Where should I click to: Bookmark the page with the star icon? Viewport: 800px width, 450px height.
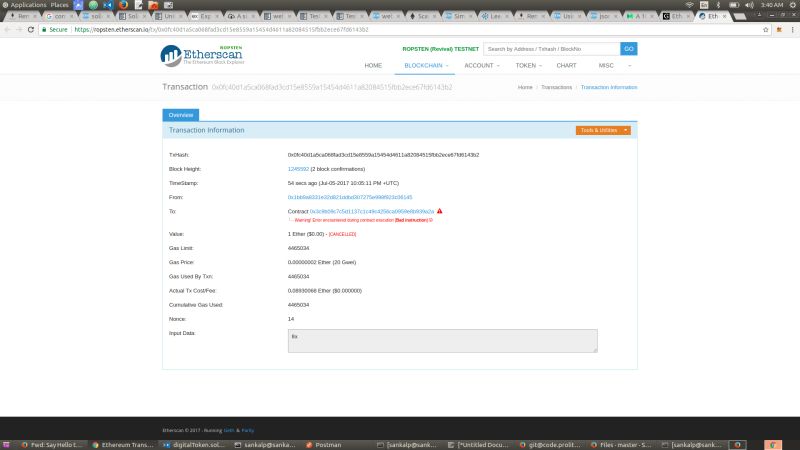pyautogui.click(x=765, y=30)
